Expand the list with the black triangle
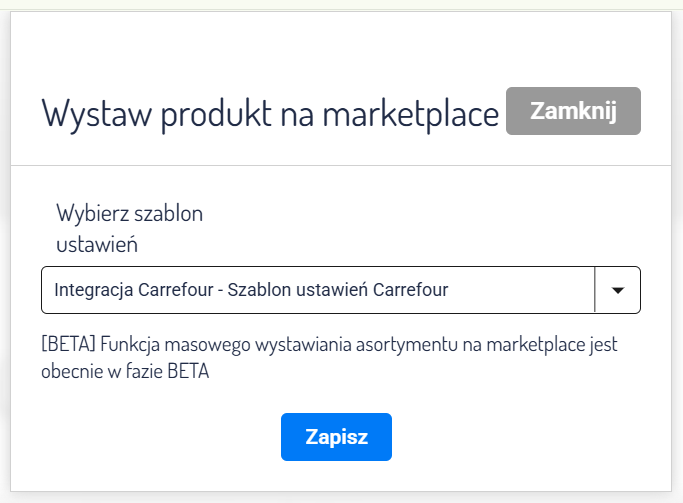 pyautogui.click(x=618, y=291)
